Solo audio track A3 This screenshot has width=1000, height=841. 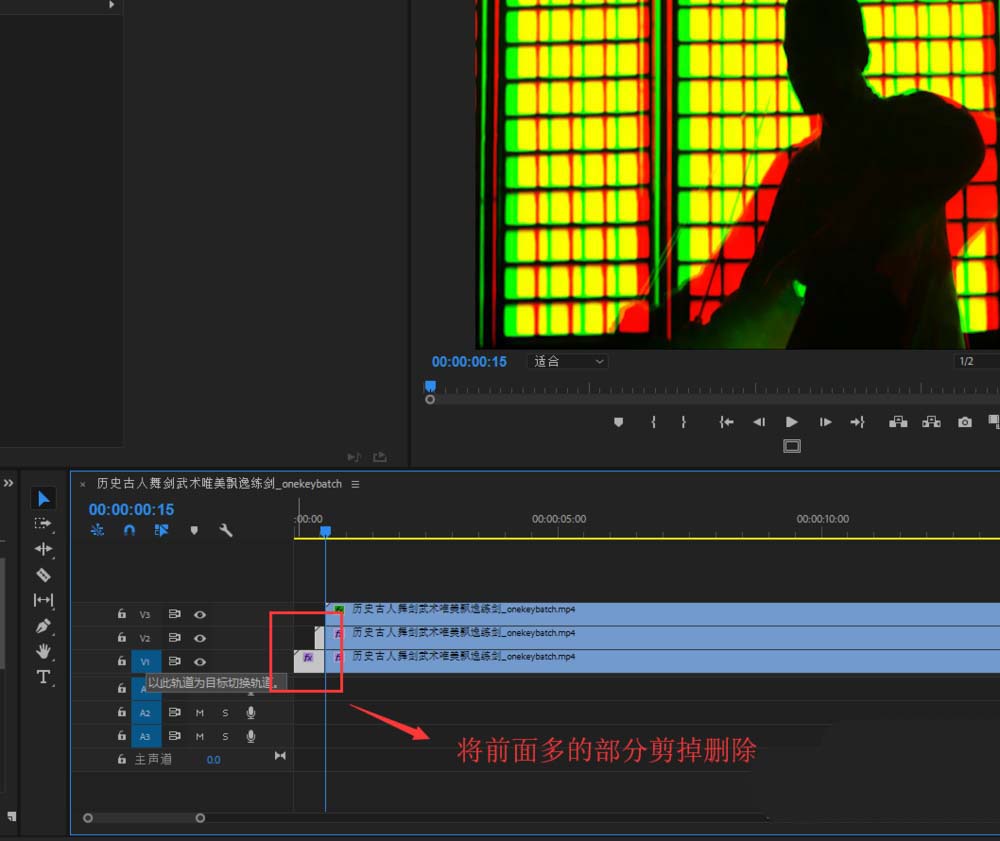pyautogui.click(x=225, y=736)
